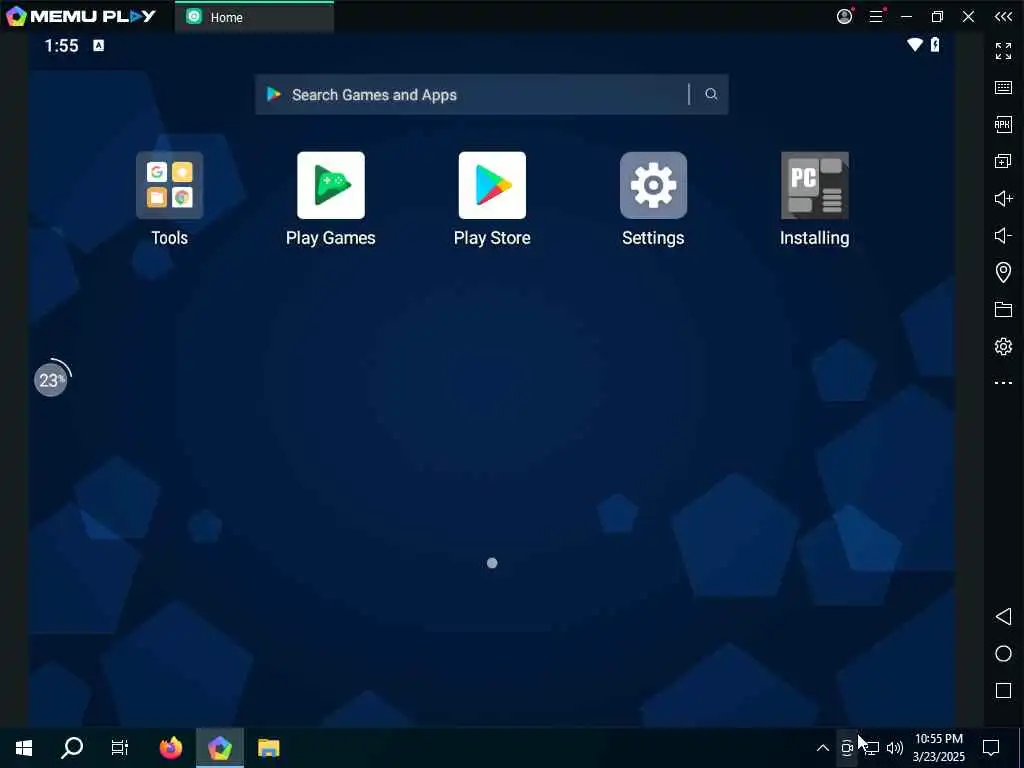Install an APK via sidebar icon
Image resolution: width=1024 pixels, height=768 pixels.
coord(1003,124)
